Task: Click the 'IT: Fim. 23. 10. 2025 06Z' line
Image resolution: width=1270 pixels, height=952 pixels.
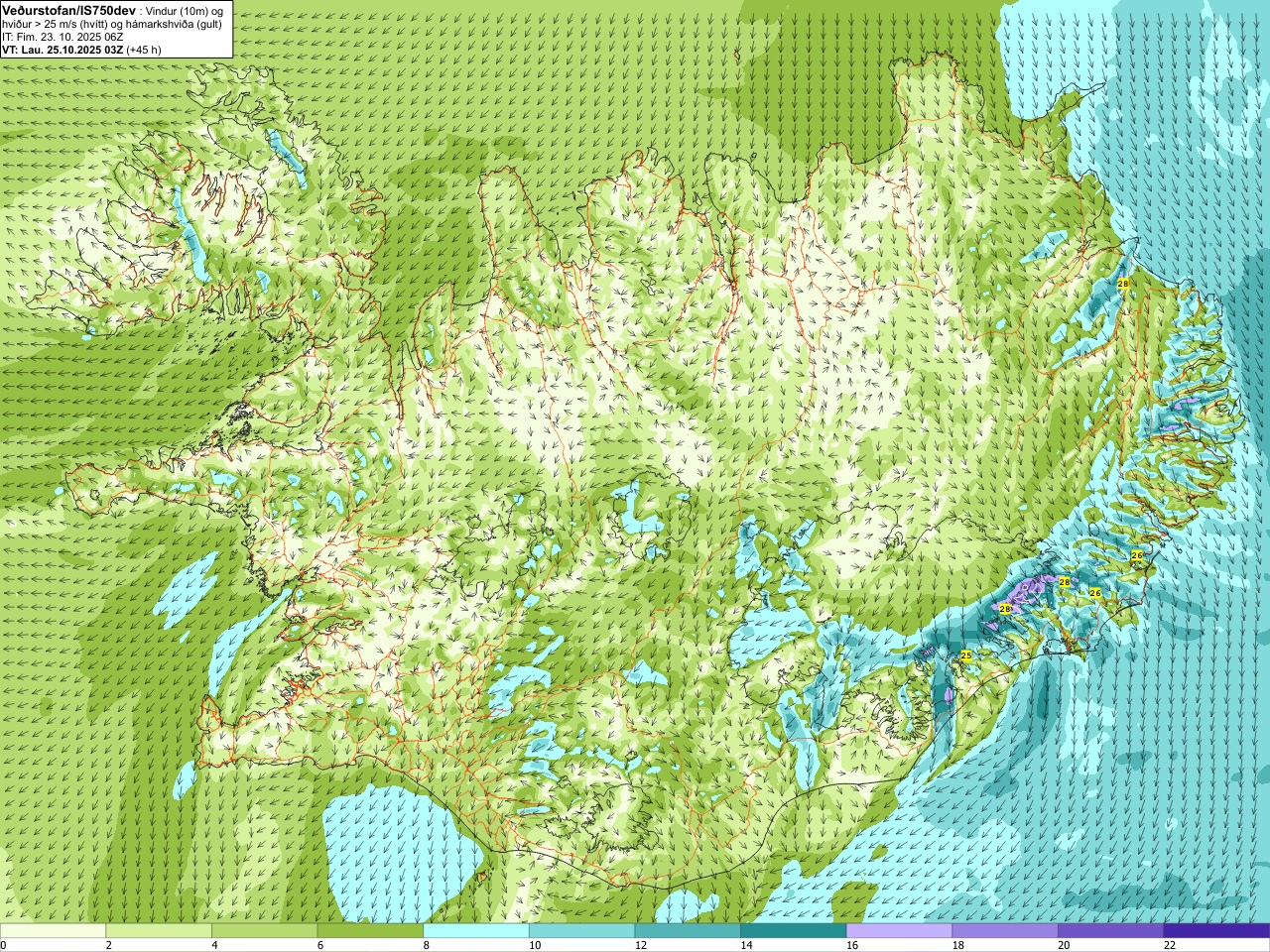Action: click(63, 37)
